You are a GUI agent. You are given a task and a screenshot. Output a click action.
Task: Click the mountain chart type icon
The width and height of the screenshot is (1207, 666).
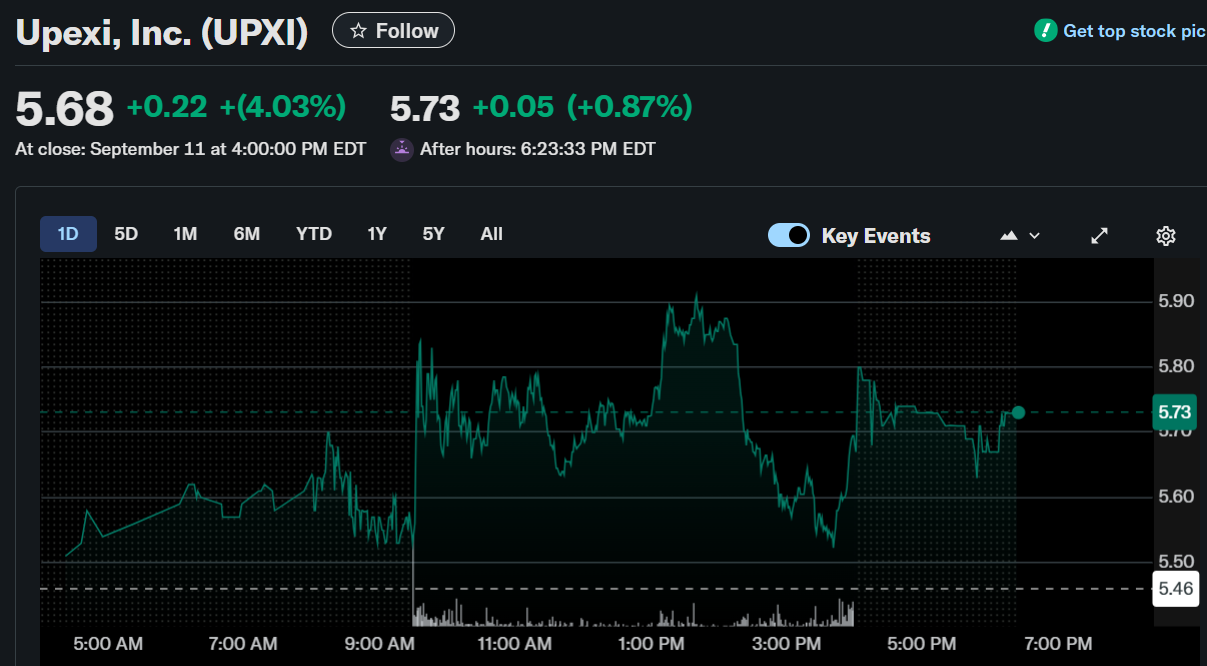tap(1009, 236)
